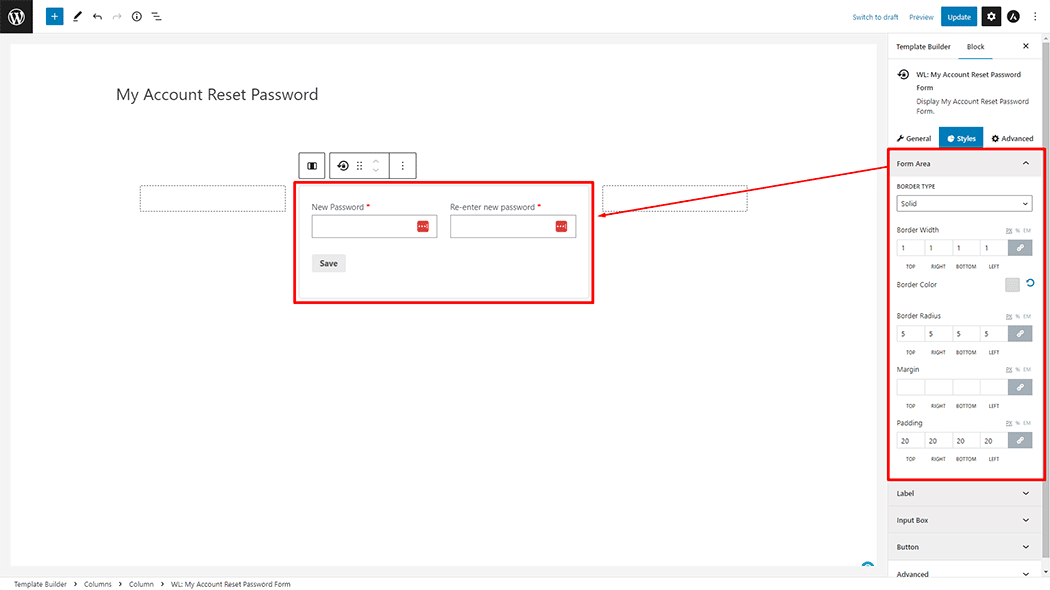
Task: Open the Border Color swatch
Action: [x=1012, y=285]
